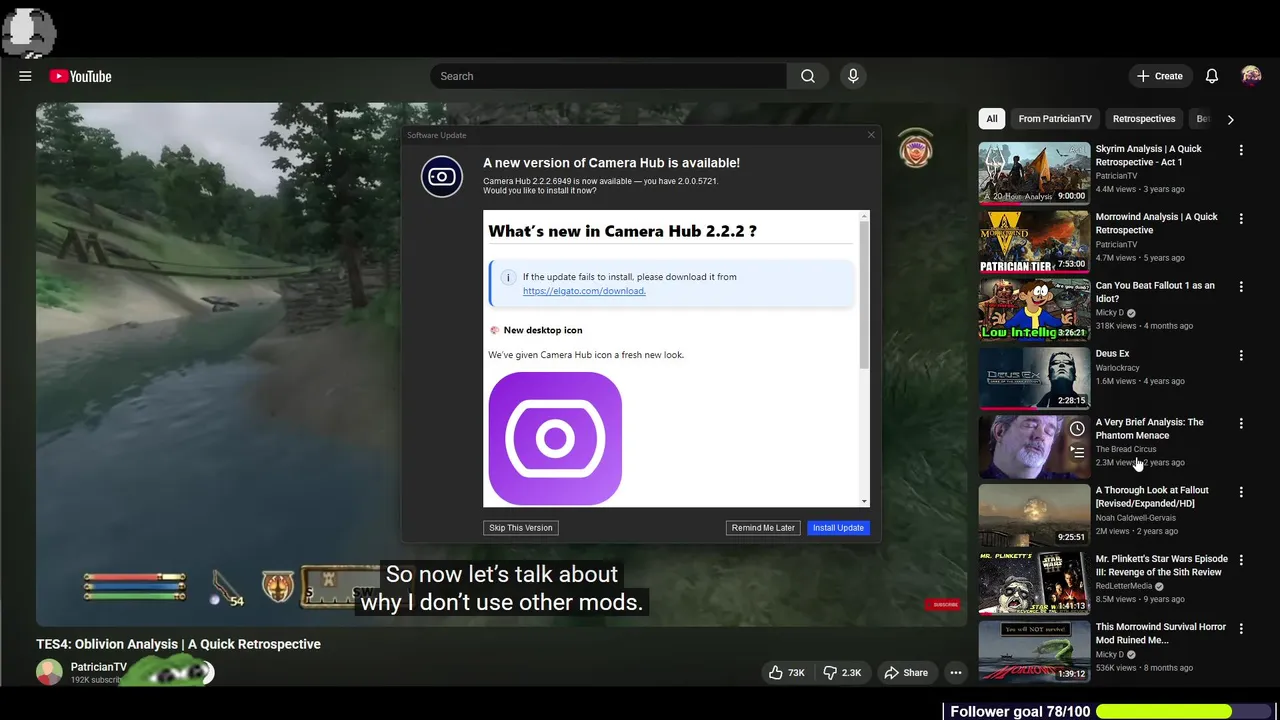Image resolution: width=1280 pixels, height=720 pixels.
Task: Open options for Can You Beat Fallout 1
Action: click(1241, 286)
